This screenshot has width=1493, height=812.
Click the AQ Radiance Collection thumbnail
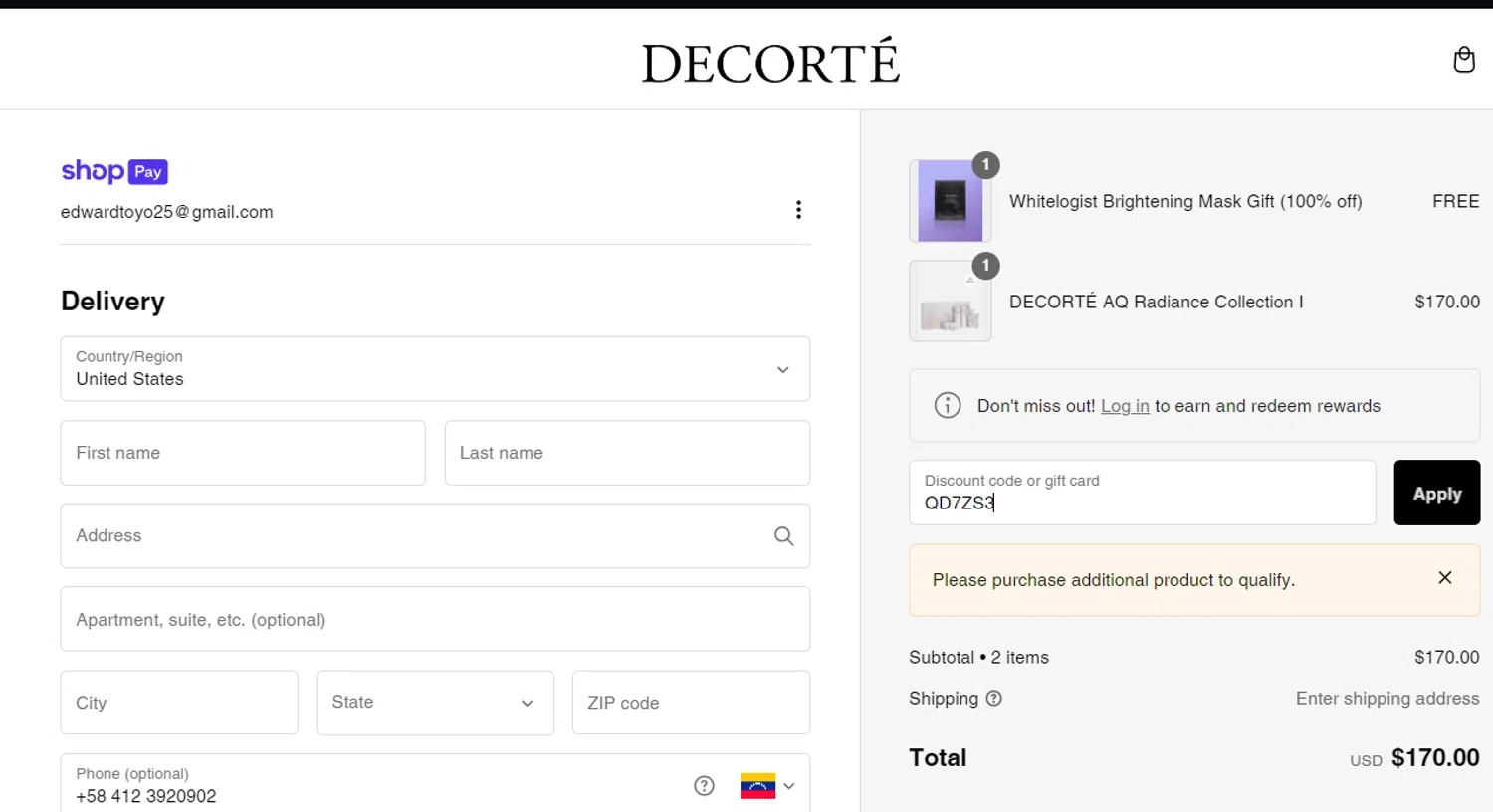point(950,302)
